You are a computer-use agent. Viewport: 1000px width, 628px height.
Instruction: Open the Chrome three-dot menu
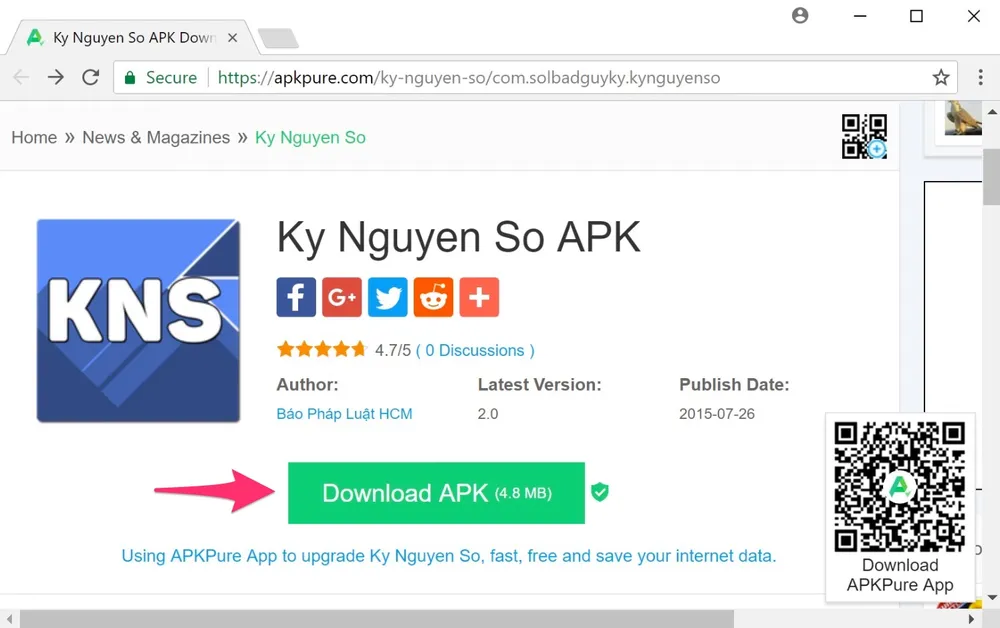pos(980,77)
